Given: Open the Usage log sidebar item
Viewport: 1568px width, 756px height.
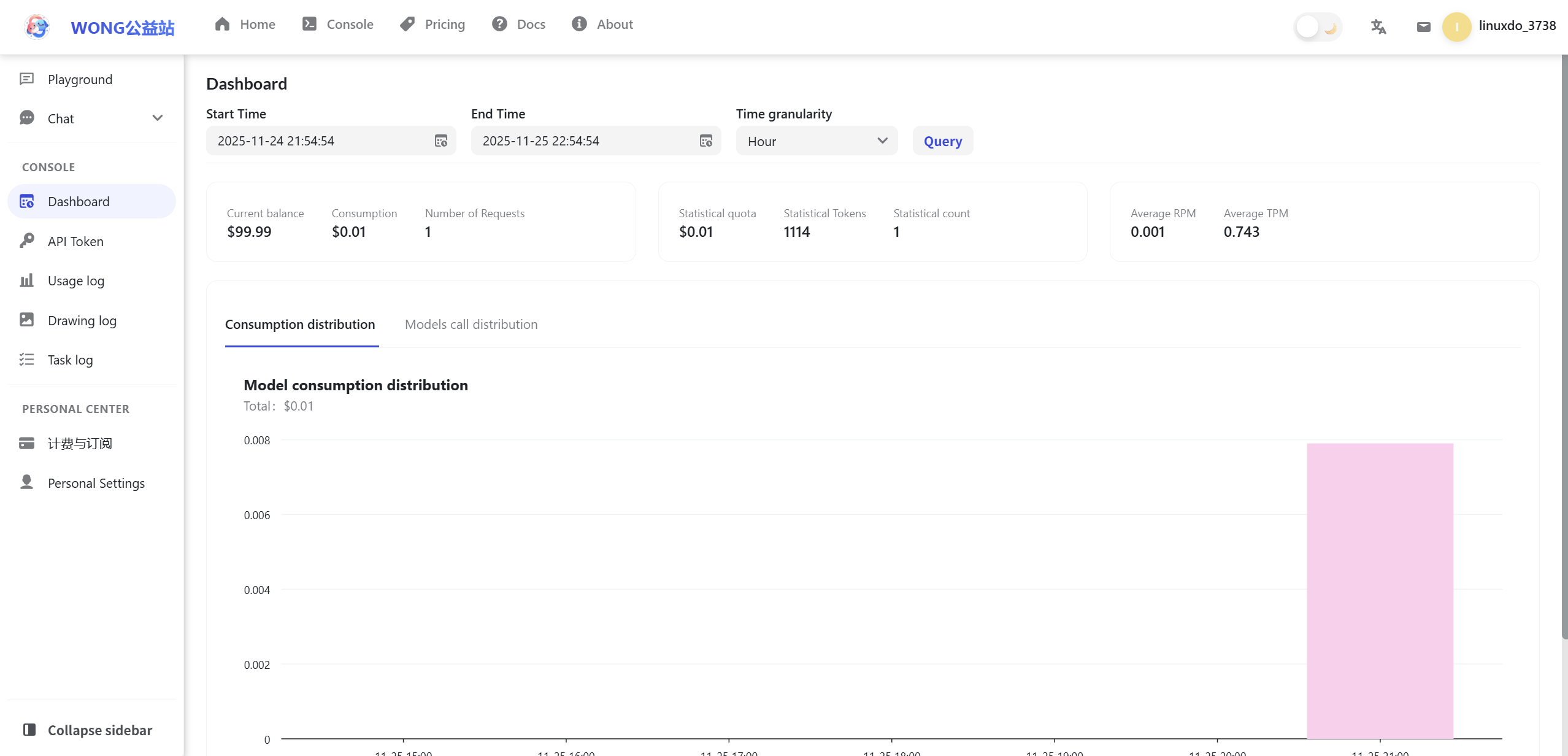Looking at the screenshot, I should coord(76,280).
